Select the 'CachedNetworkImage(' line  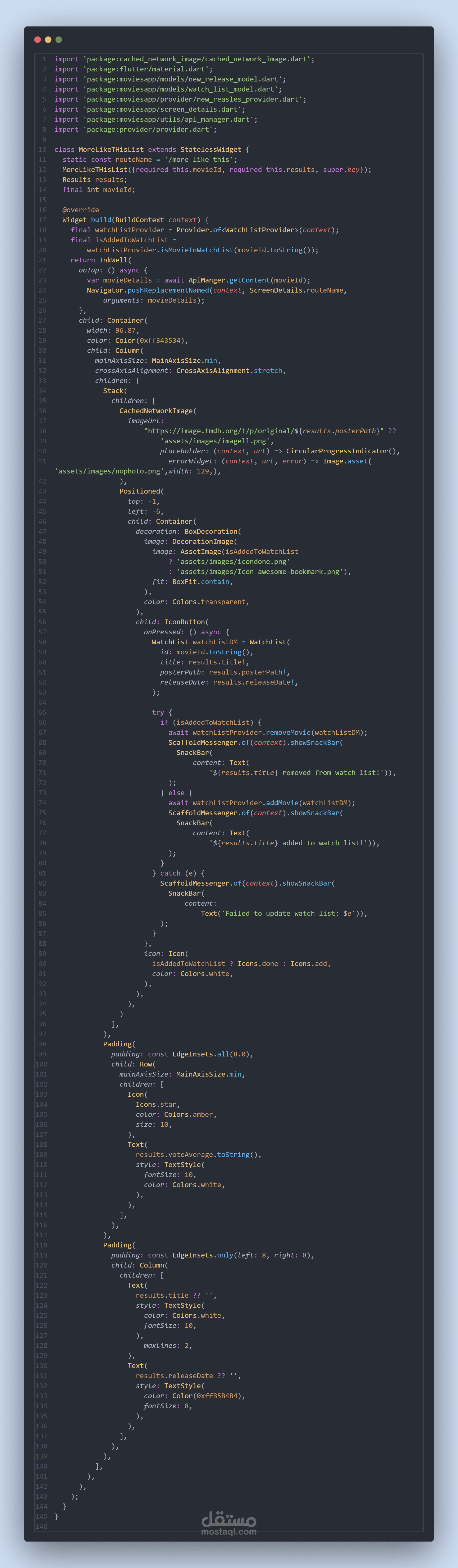coord(158,411)
